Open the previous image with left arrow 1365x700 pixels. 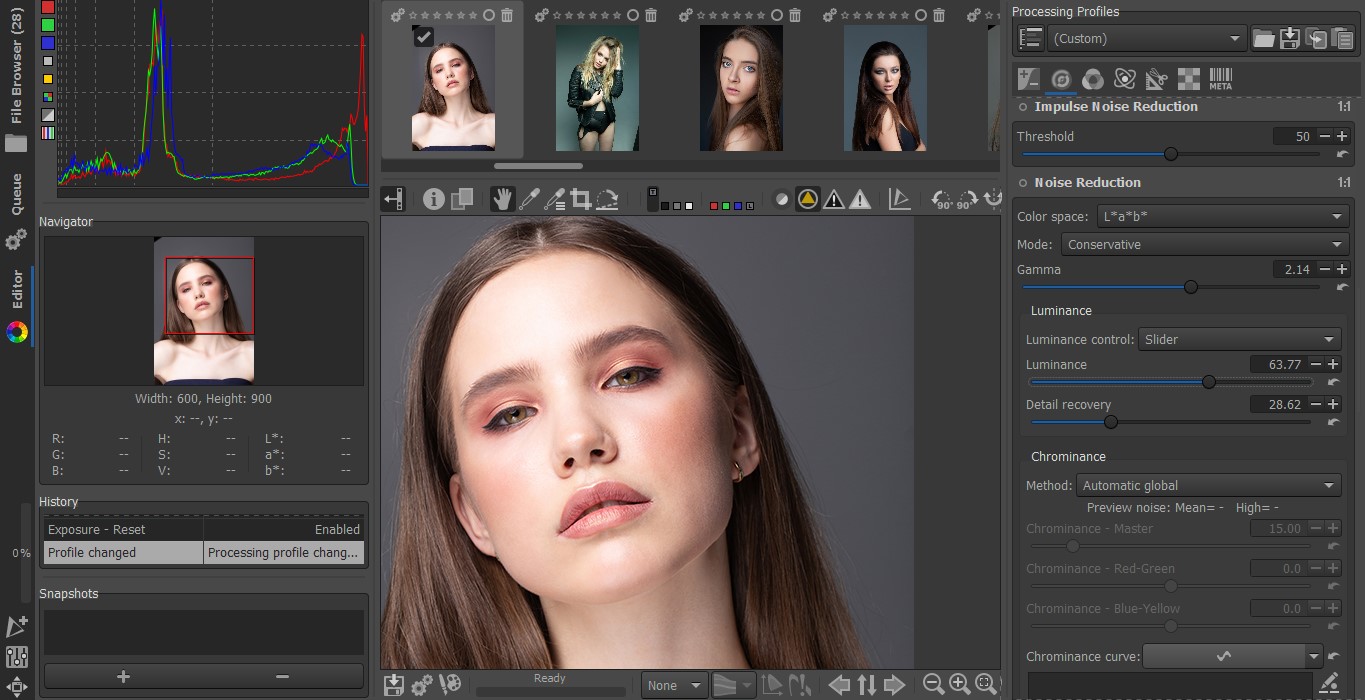[x=839, y=685]
